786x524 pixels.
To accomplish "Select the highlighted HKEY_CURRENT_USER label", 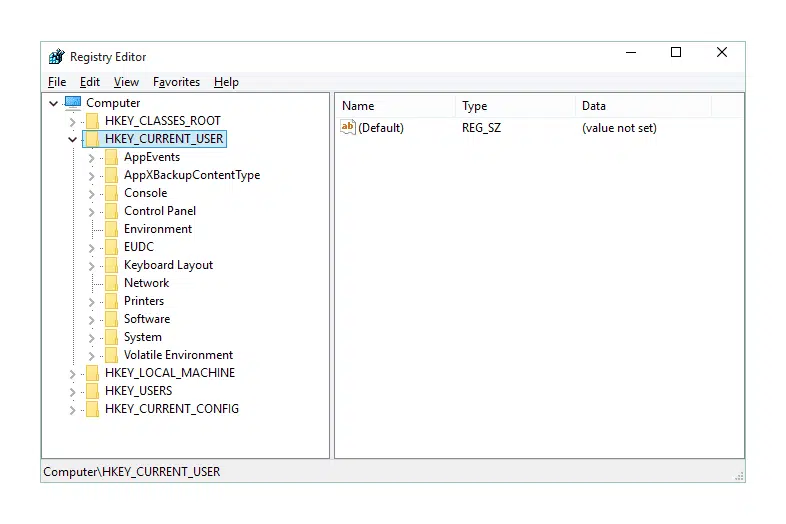I will [164, 139].
